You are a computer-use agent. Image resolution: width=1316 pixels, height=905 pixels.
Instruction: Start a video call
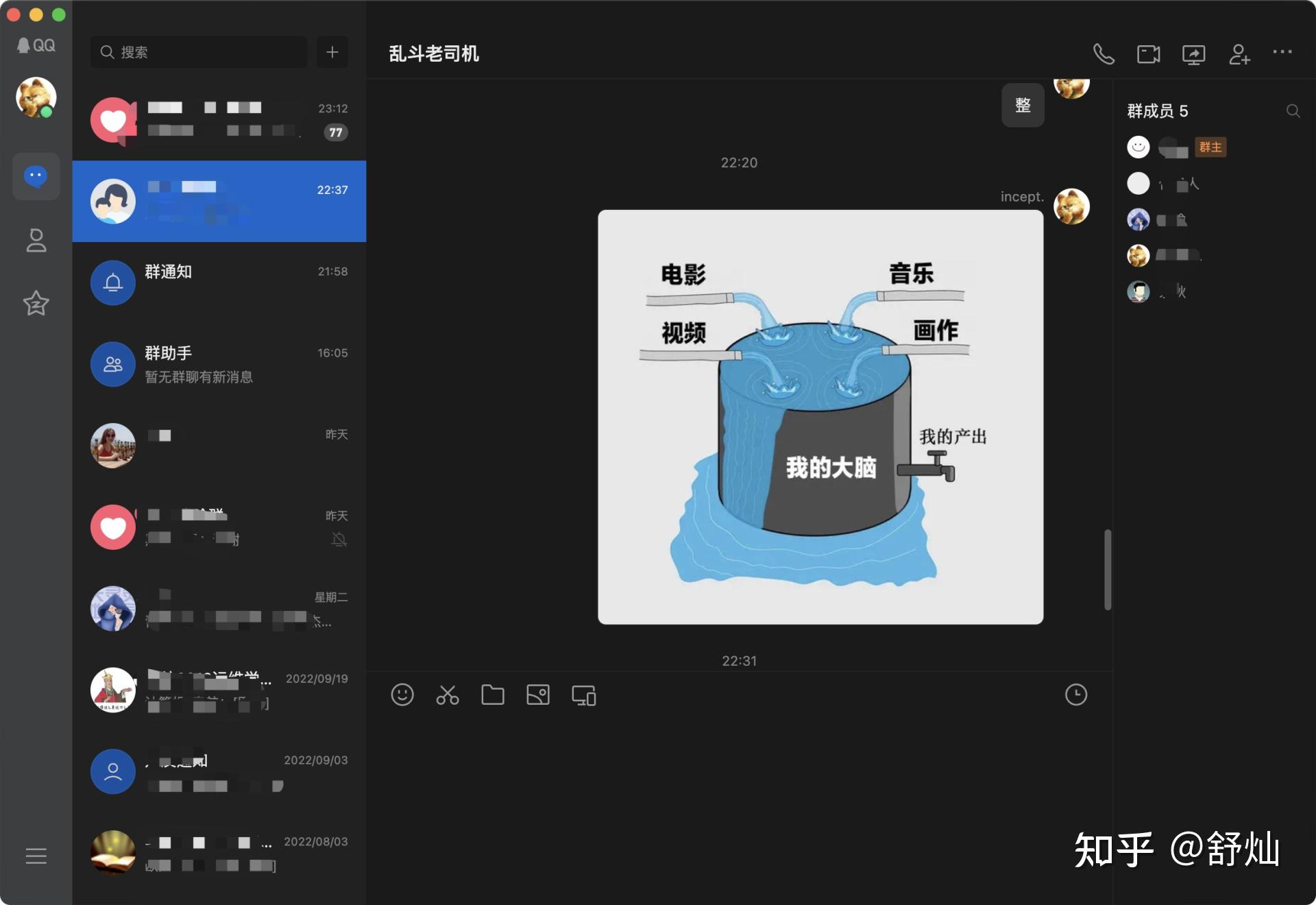coord(1149,53)
